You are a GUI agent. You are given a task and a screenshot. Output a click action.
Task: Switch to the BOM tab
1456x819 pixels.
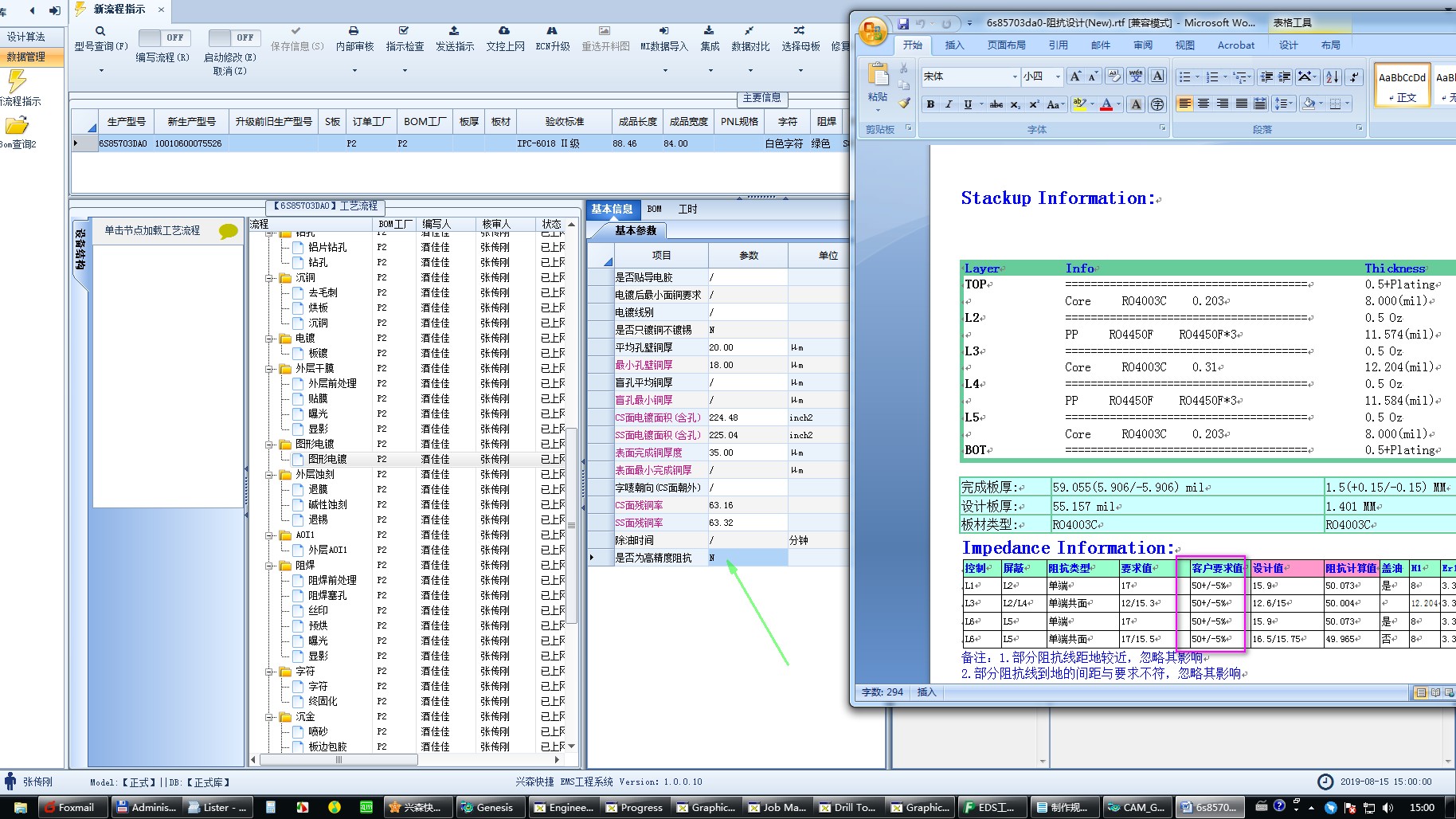click(x=654, y=209)
